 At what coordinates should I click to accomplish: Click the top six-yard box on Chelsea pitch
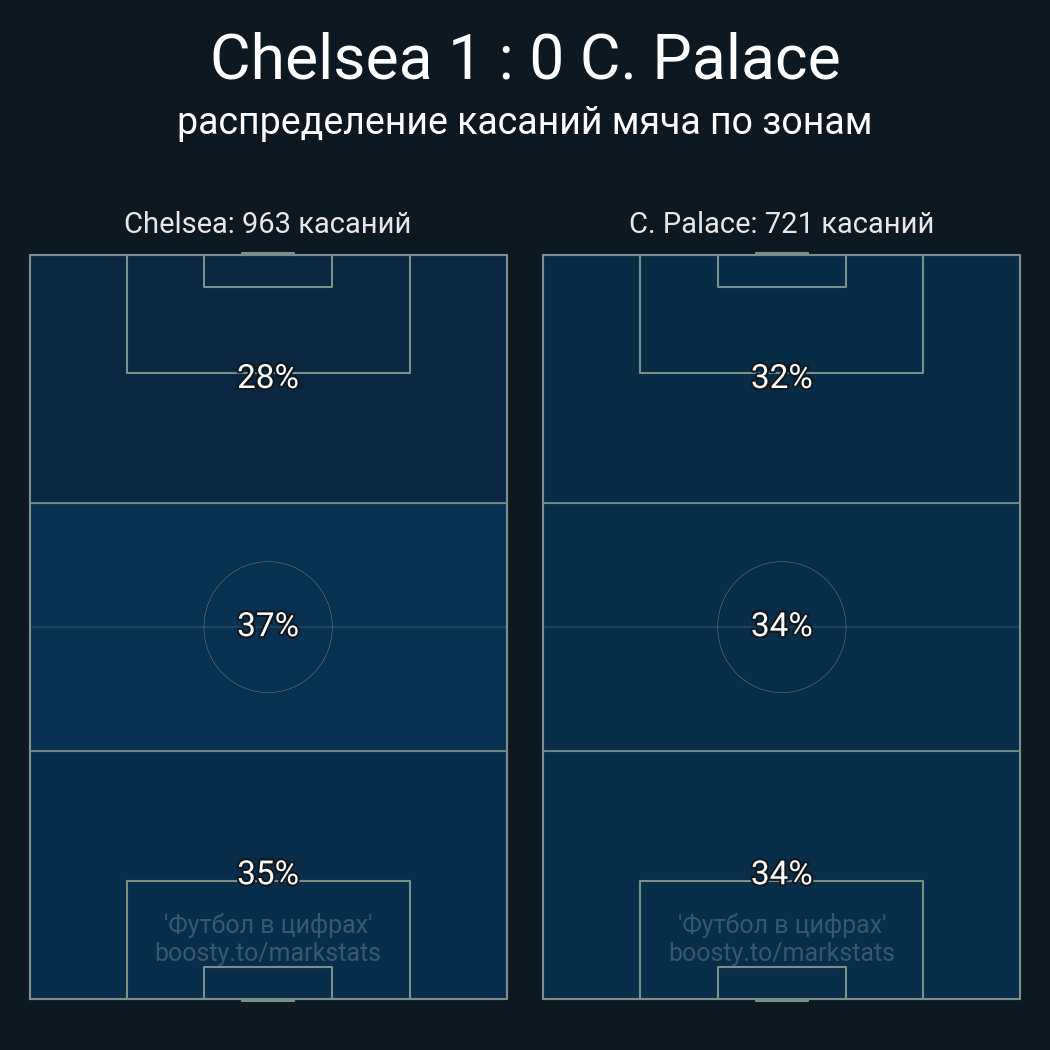pos(268,271)
